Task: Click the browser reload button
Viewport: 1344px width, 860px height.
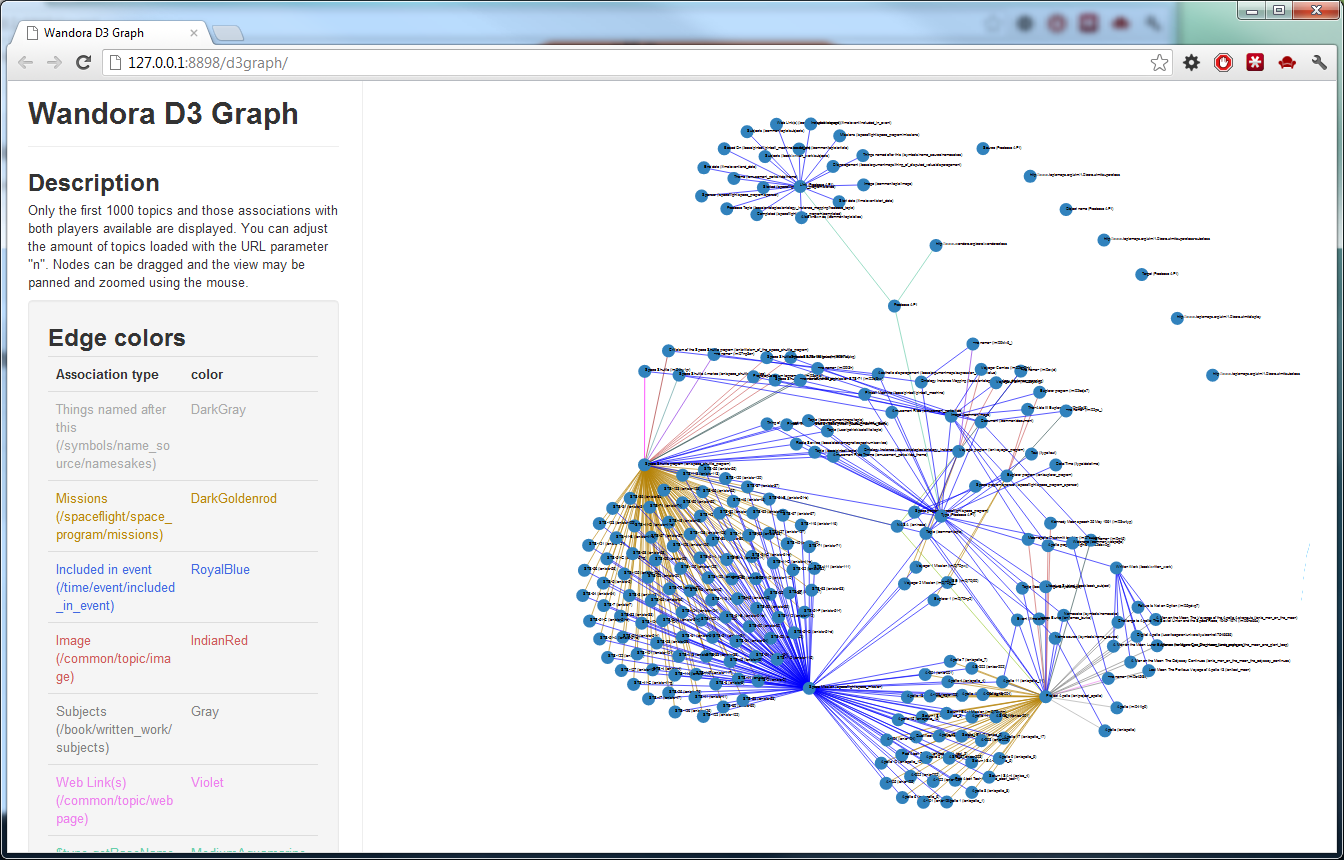Action: 84,63
